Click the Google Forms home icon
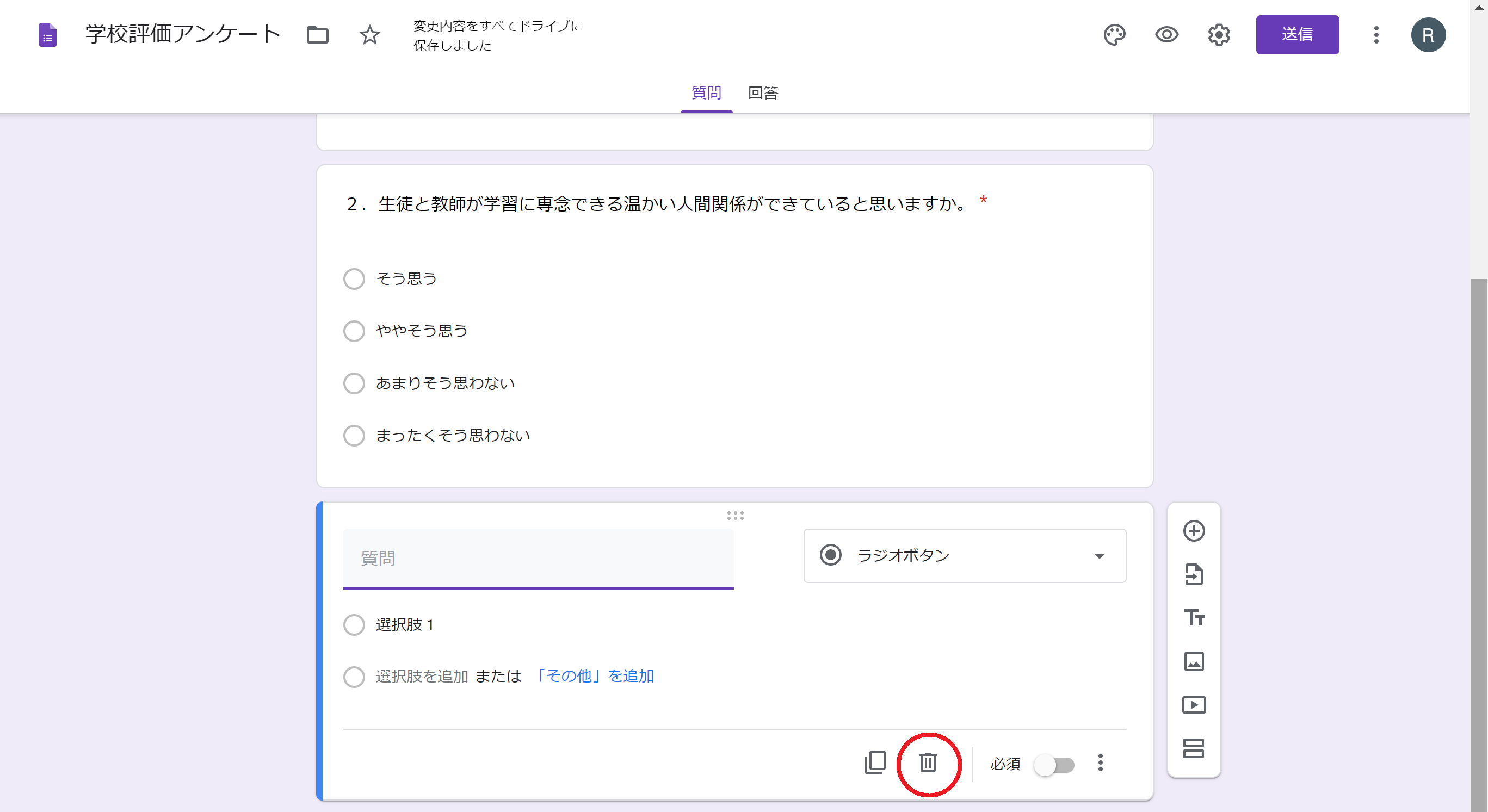 coord(48,35)
